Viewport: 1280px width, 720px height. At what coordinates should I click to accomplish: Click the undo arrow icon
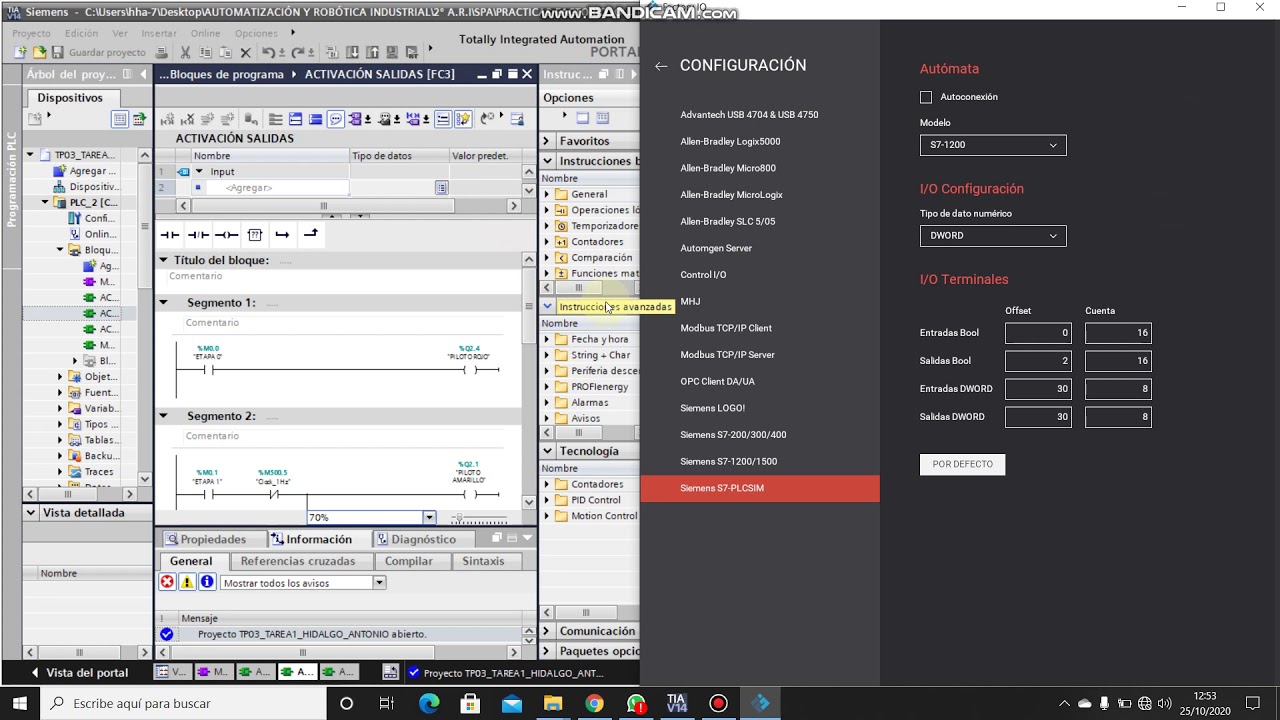[268, 52]
